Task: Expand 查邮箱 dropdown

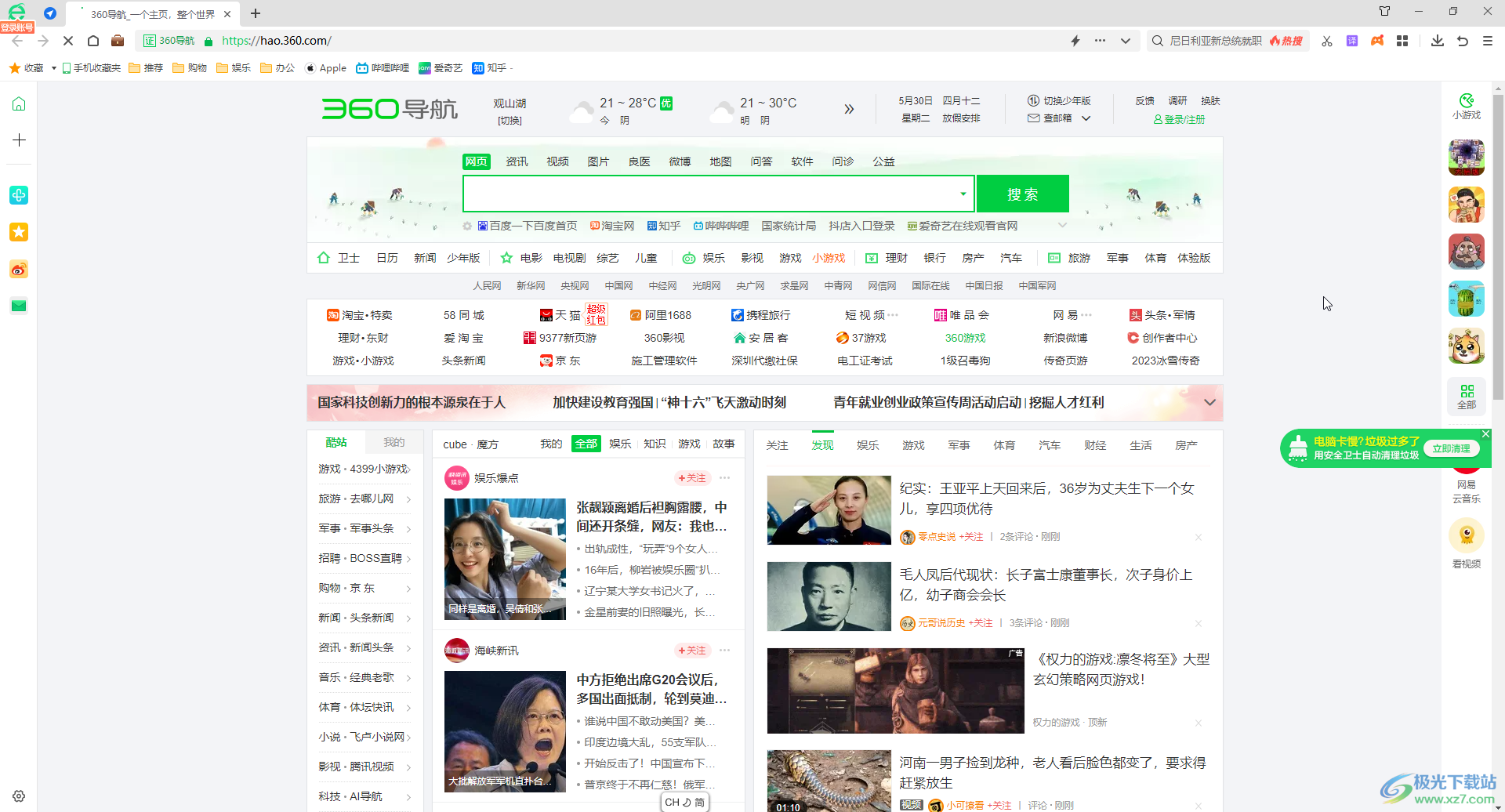Action: tap(1086, 118)
